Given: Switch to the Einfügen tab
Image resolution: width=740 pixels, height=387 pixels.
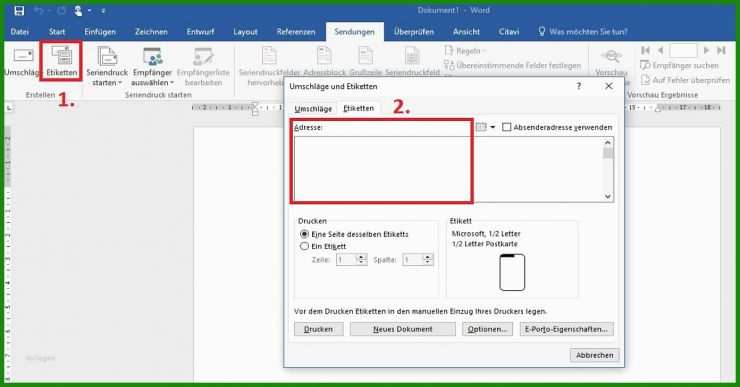Looking at the screenshot, I should pyautogui.click(x=100, y=32).
